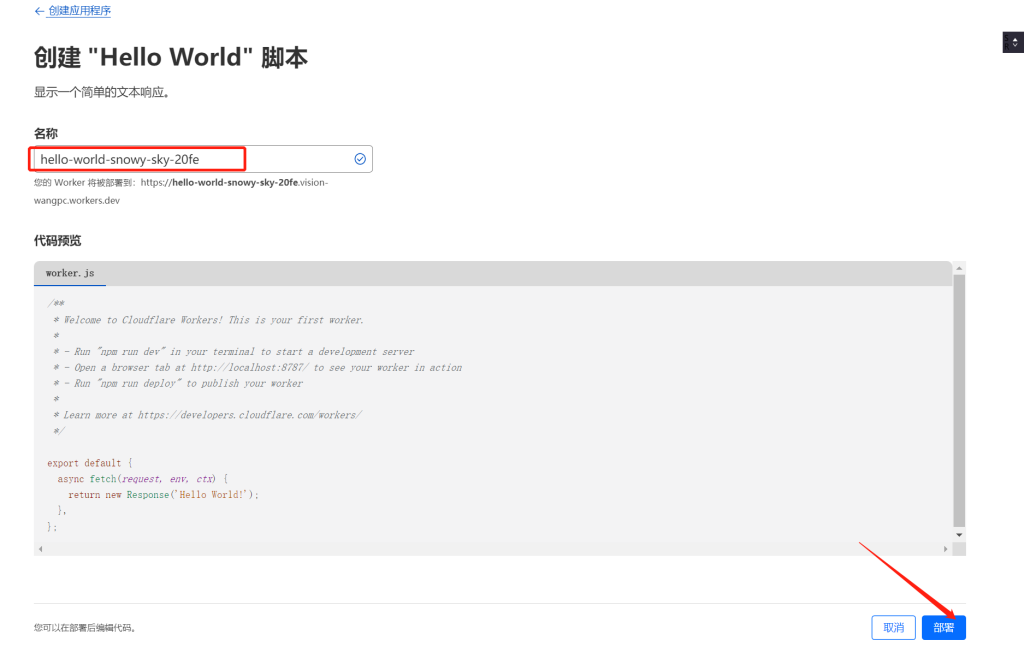Click the dark SR widget at top right
Viewport: 1024px width, 658px height.
[1012, 41]
